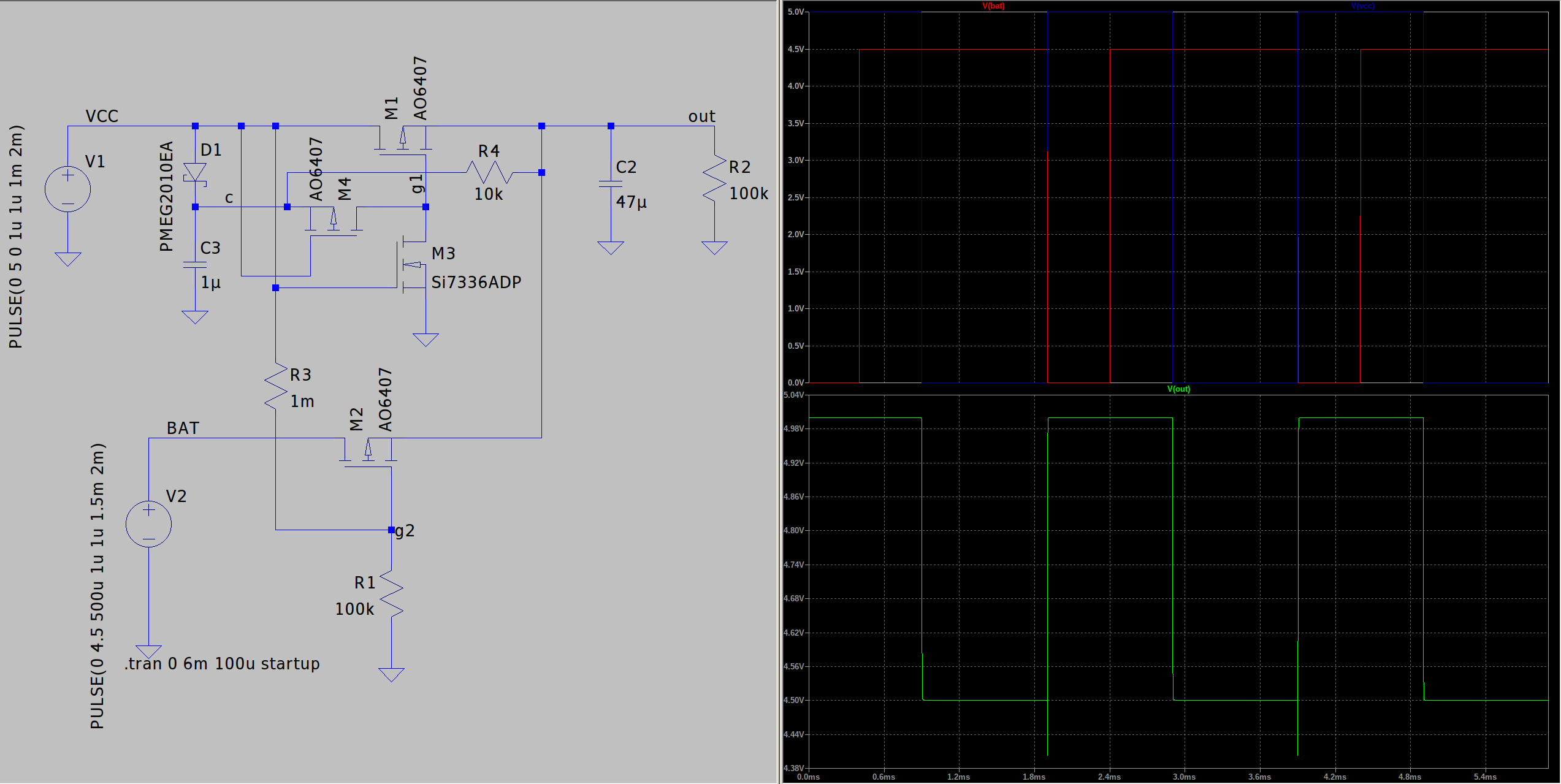Click the V(bat) trace label
This screenshot has width=1561, height=784.
pyautogui.click(x=993, y=6)
